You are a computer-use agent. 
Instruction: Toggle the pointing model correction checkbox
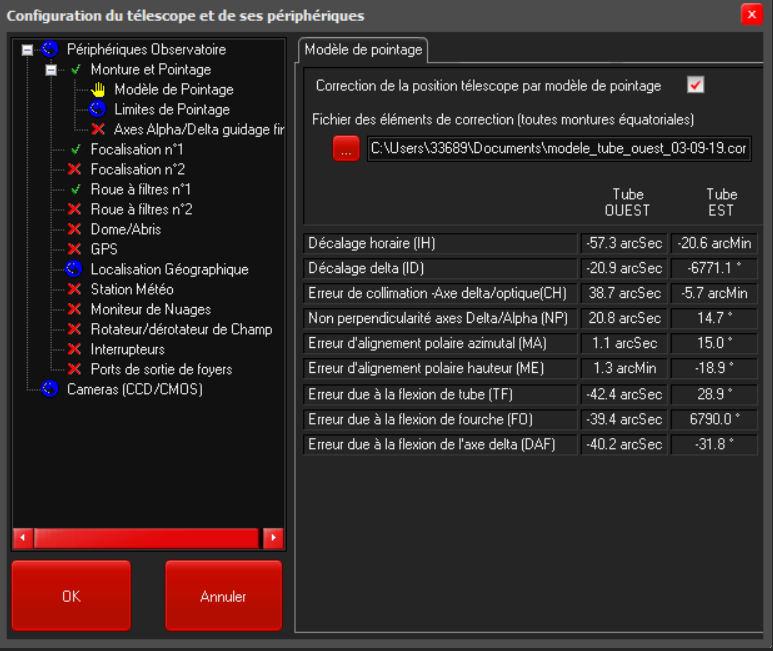click(x=696, y=85)
